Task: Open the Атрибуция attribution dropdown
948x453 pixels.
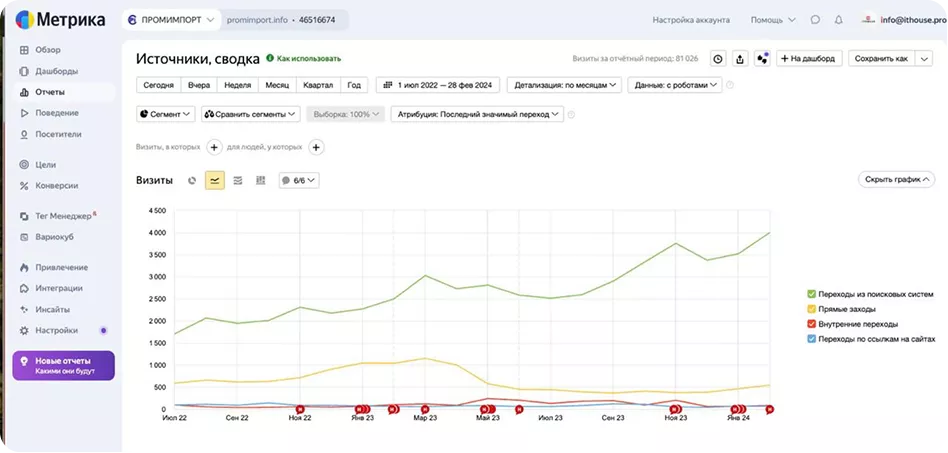Action: [477, 114]
